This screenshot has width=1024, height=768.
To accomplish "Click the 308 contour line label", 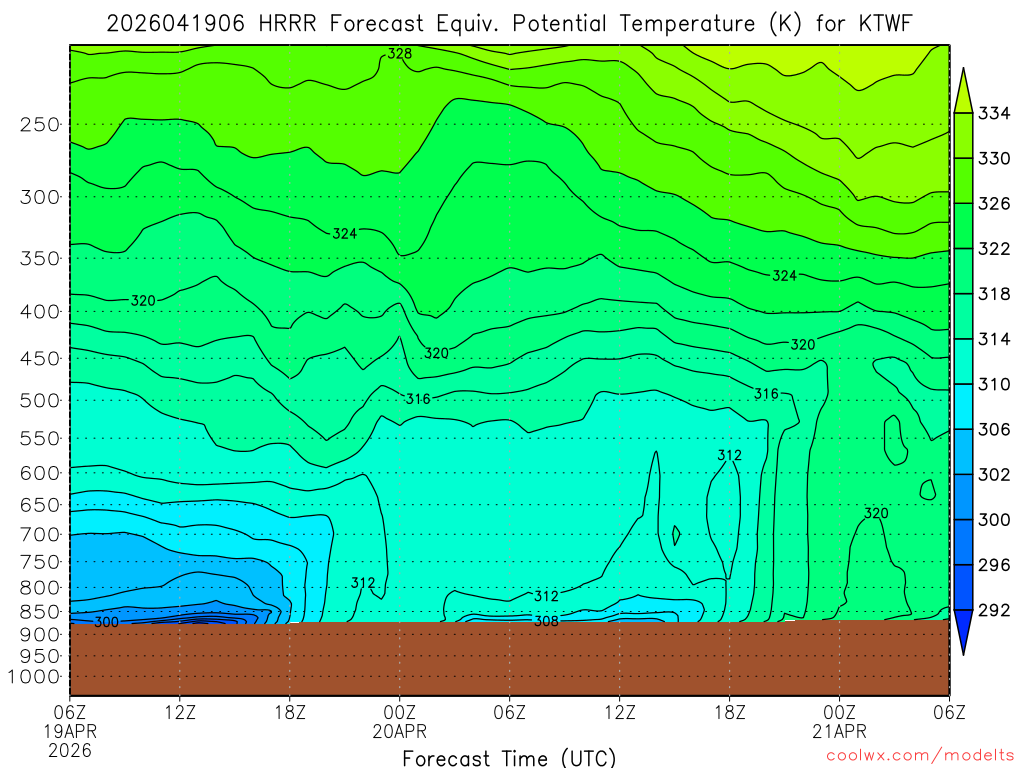I will coord(546,621).
